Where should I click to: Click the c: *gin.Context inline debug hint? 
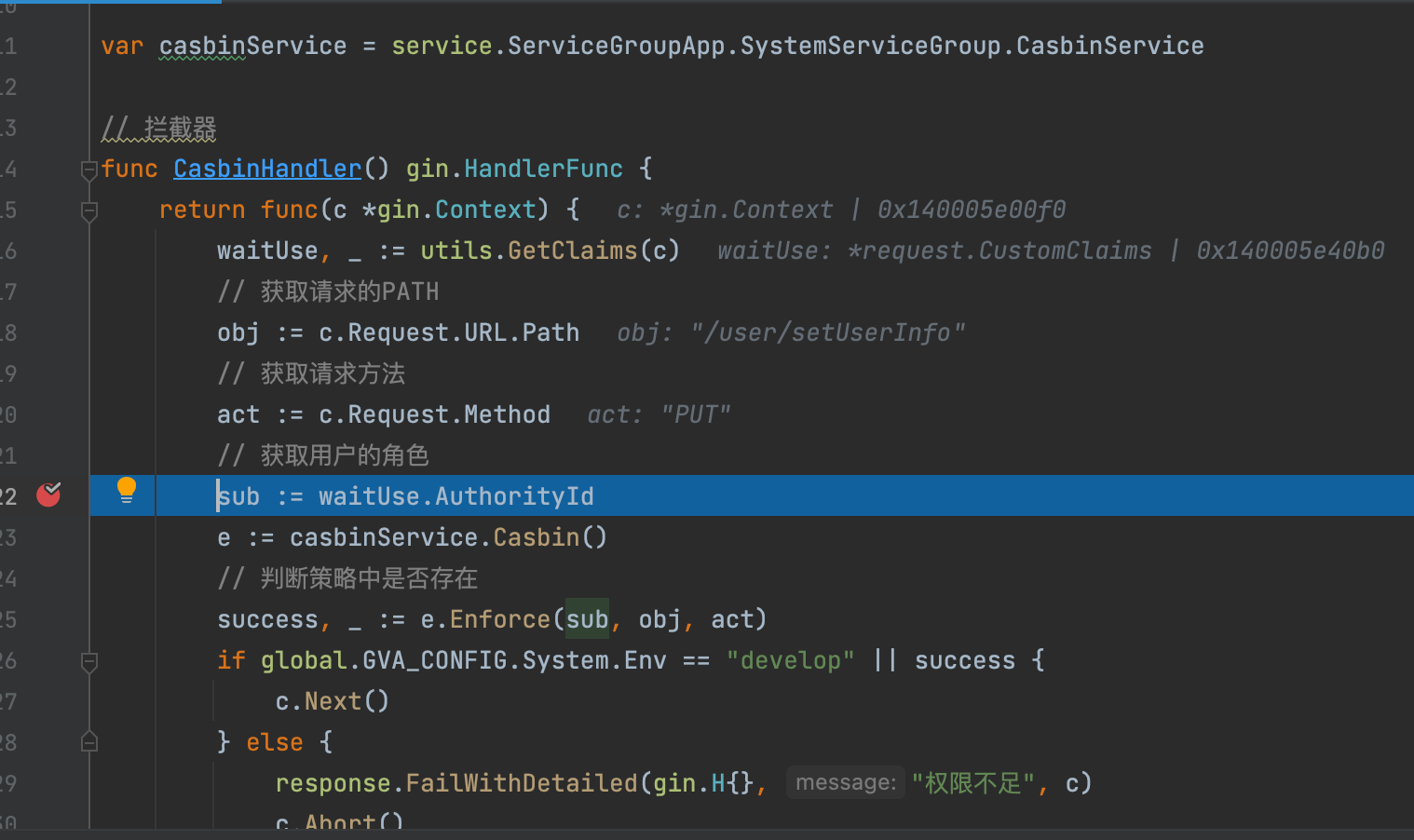pyautogui.click(x=840, y=210)
